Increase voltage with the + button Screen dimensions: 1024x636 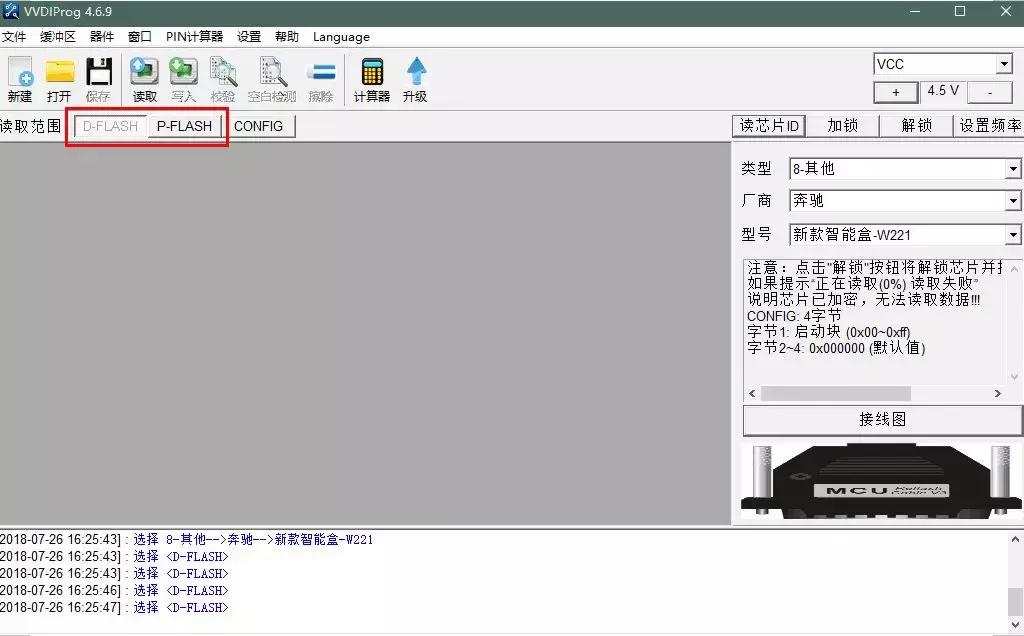[x=895, y=92]
